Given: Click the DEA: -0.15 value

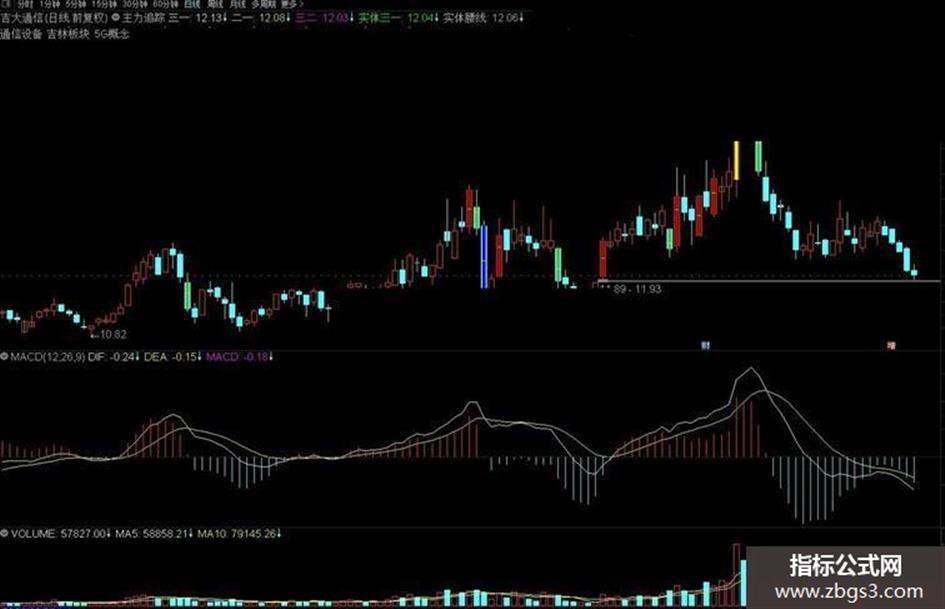Looking at the screenshot, I should 172,357.
